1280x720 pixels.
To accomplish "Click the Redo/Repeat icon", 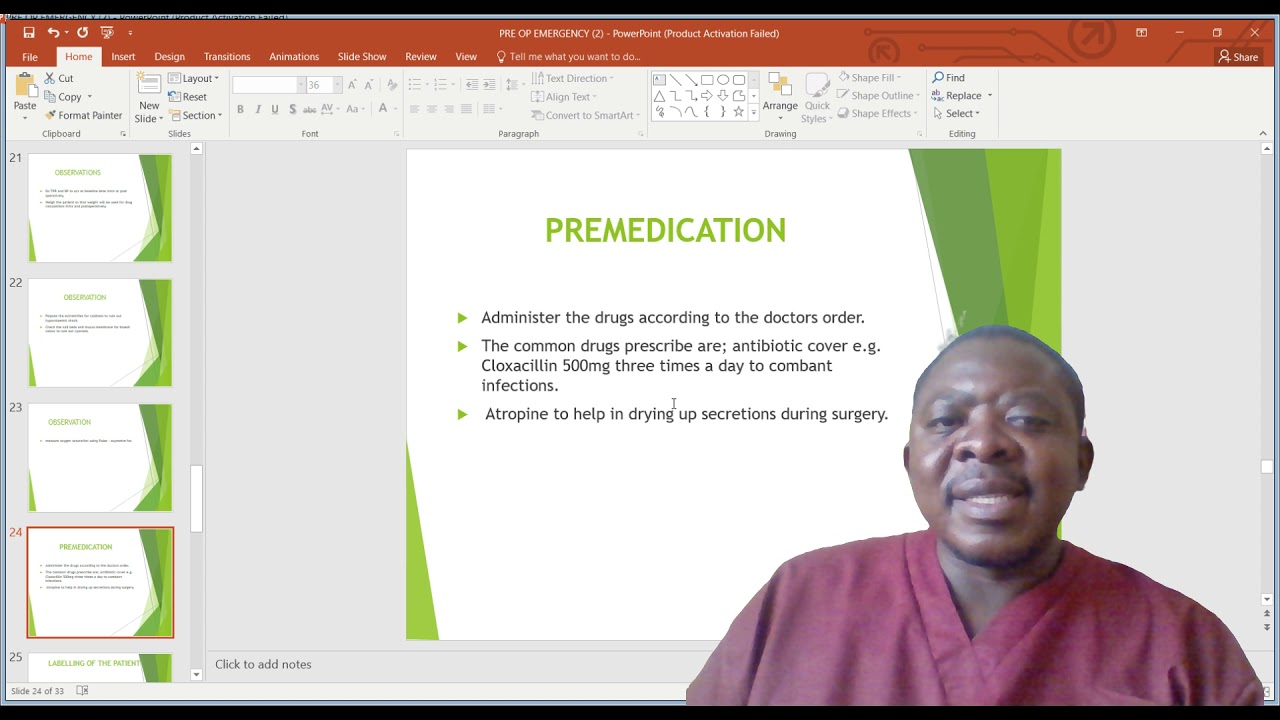I will 82,33.
